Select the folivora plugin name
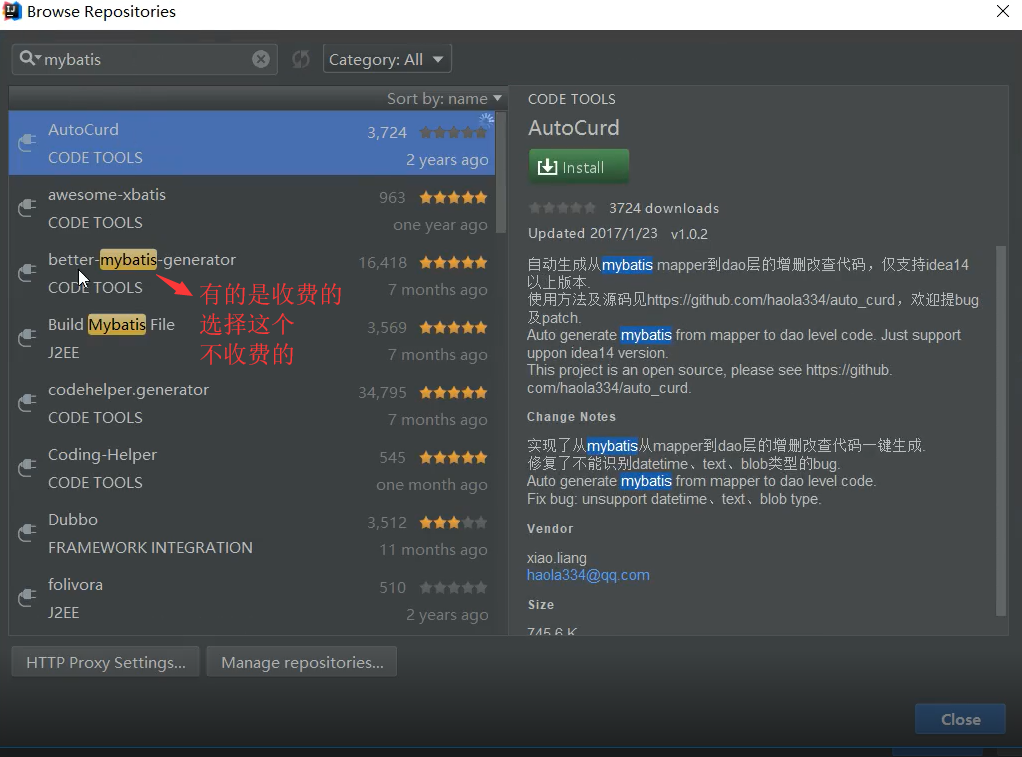1022x757 pixels. pos(76,584)
